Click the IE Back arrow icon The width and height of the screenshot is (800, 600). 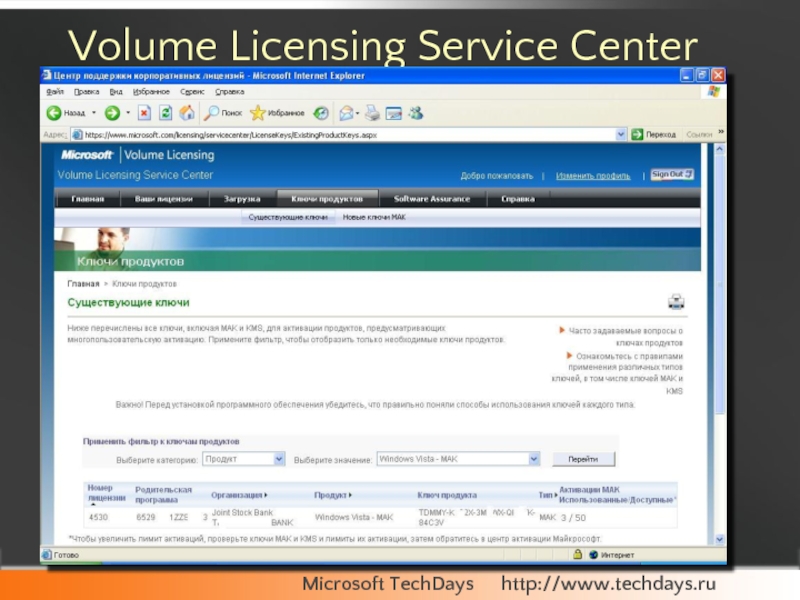tap(54, 113)
